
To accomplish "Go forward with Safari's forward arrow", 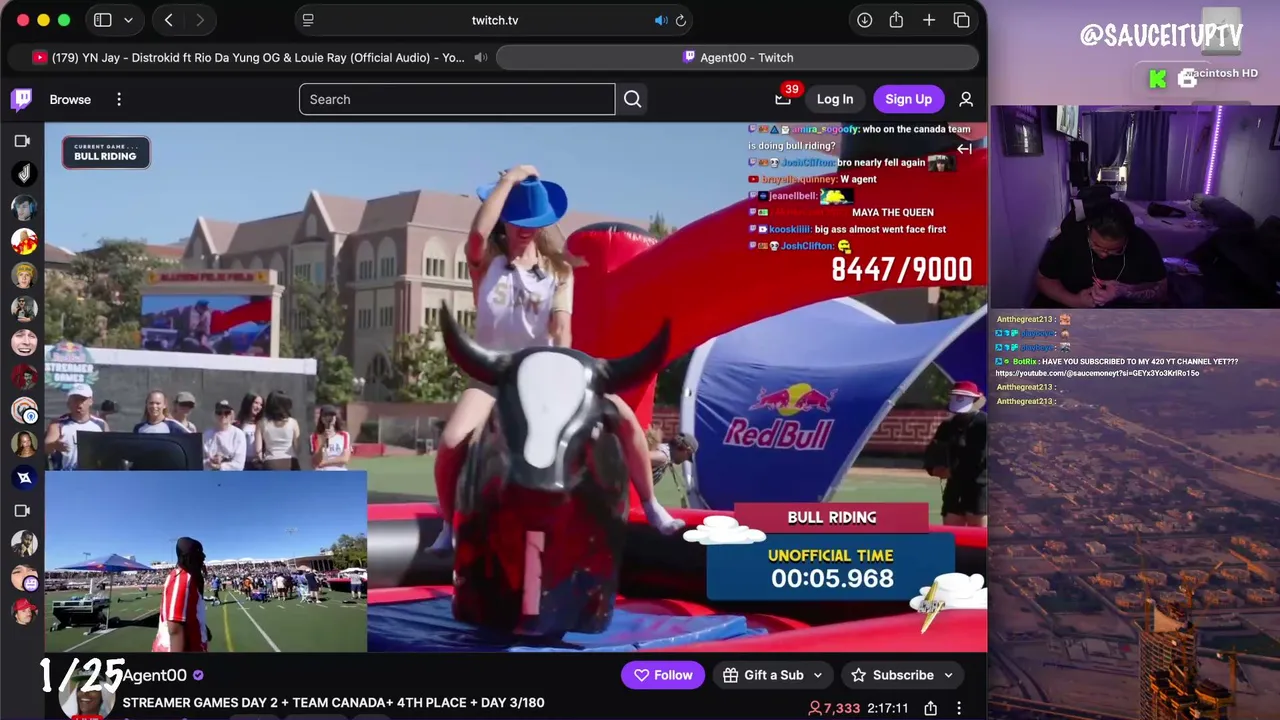I will pyautogui.click(x=200, y=20).
